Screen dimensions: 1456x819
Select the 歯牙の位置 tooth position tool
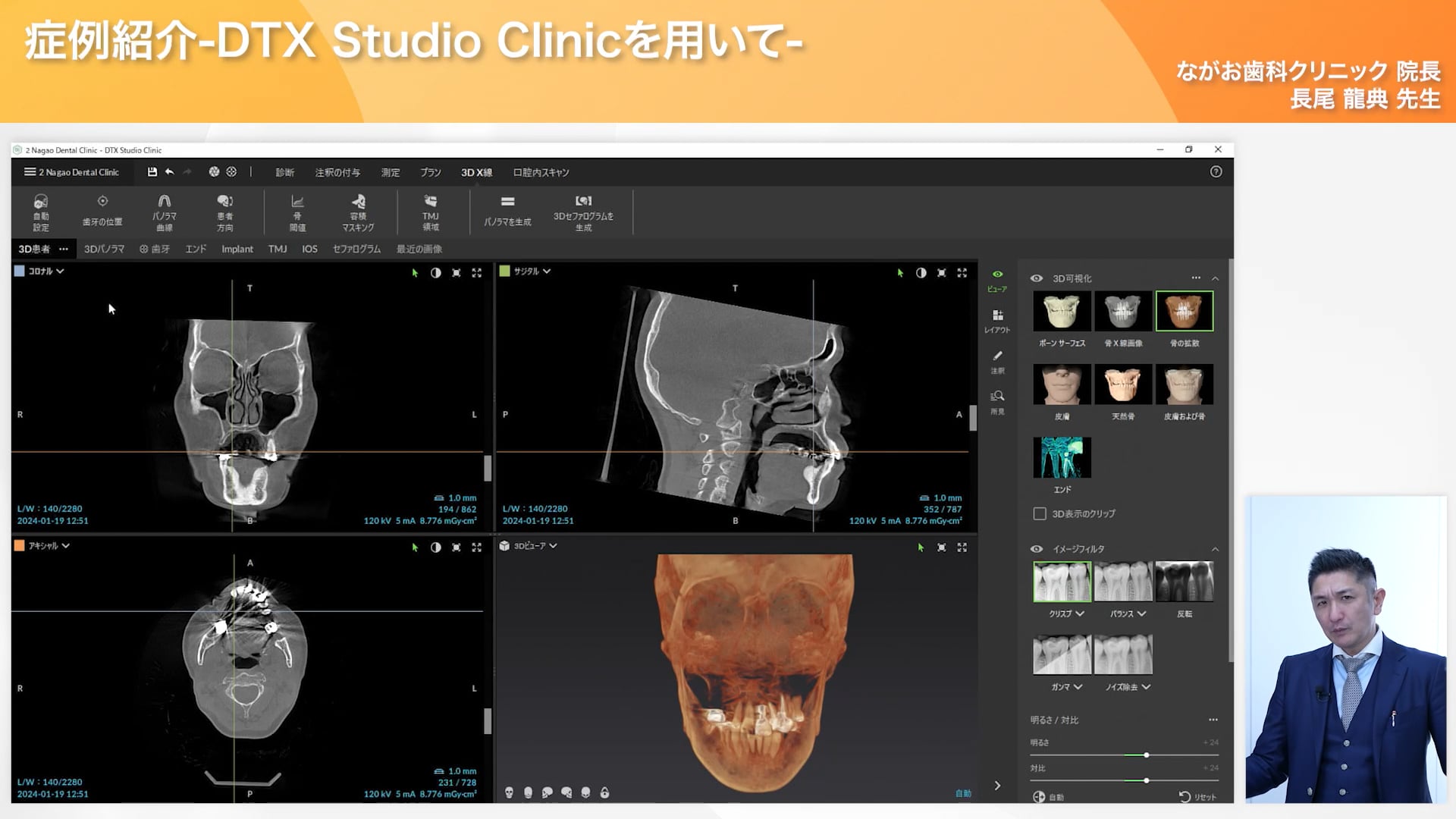pyautogui.click(x=102, y=212)
